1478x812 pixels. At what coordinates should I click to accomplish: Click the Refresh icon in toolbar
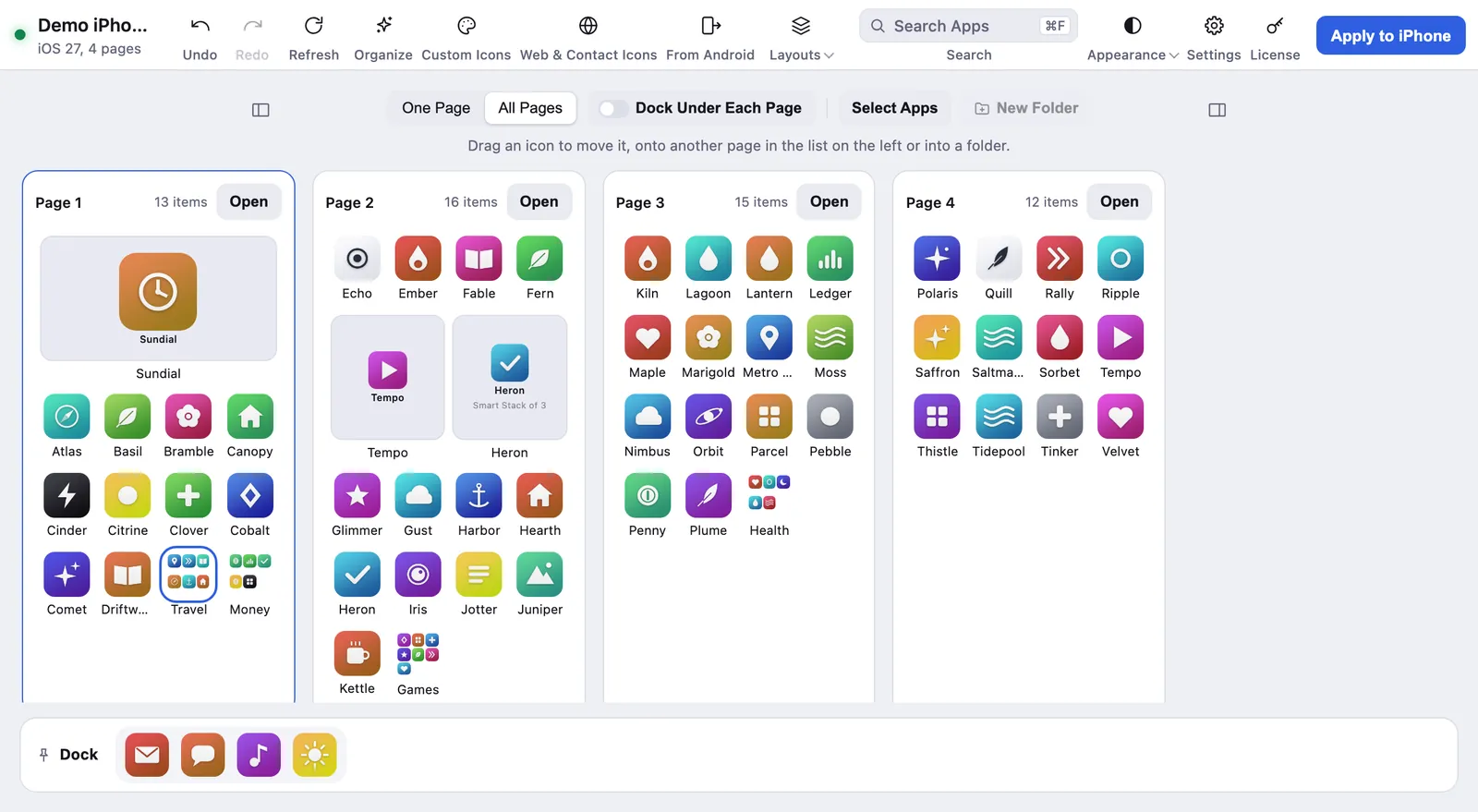314,26
